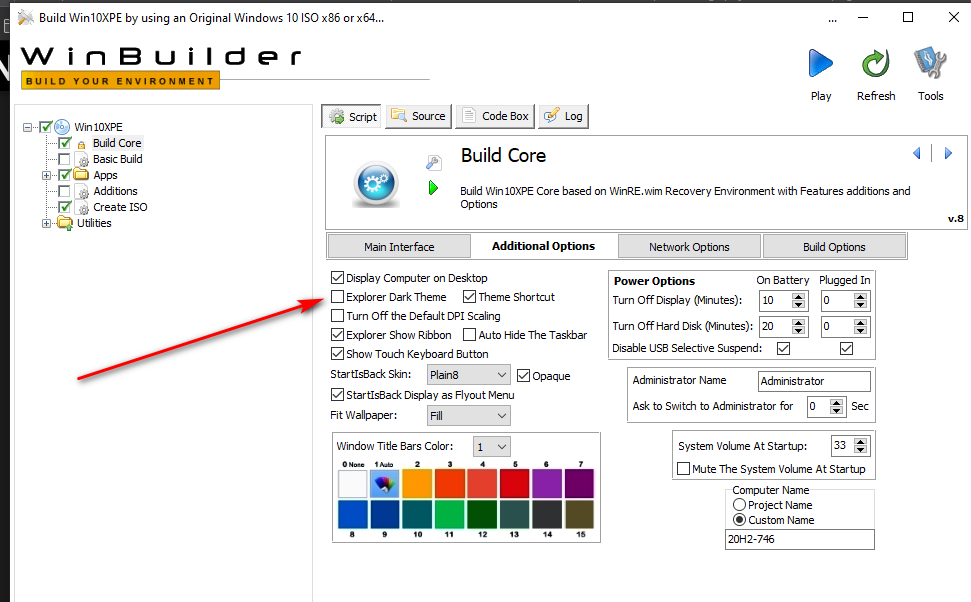Image resolution: width=971 pixels, height=602 pixels.
Task: Select Create ISO in the tree
Action: (120, 207)
